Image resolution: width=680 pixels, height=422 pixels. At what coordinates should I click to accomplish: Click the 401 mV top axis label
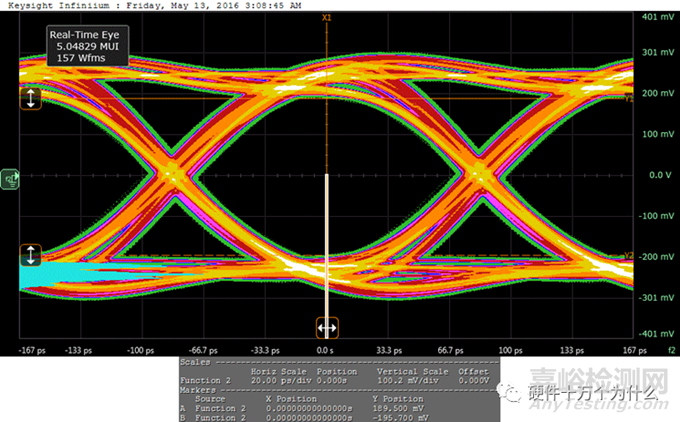point(656,18)
